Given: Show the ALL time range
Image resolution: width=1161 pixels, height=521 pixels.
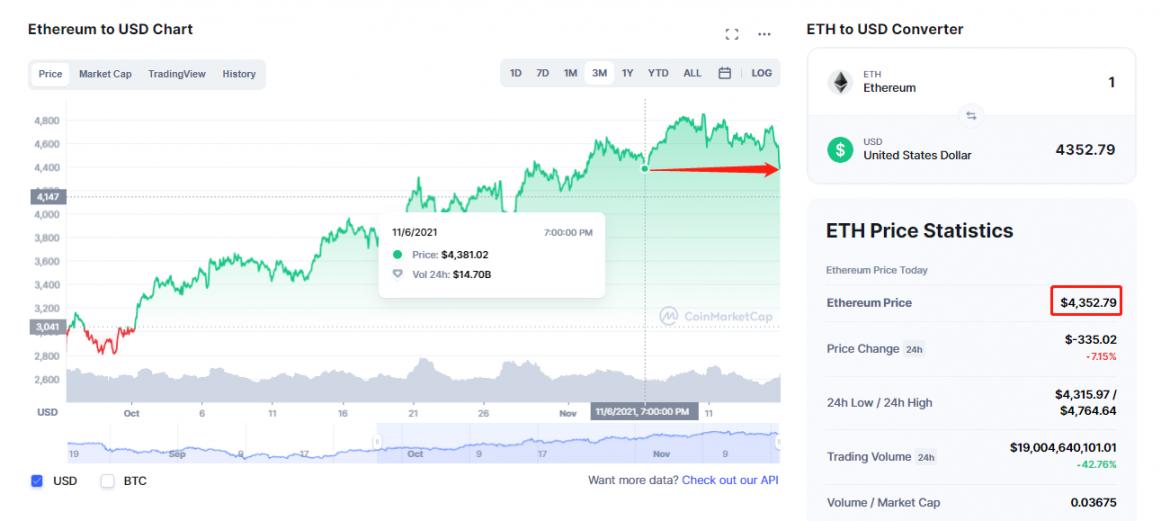Looking at the screenshot, I should [692, 73].
